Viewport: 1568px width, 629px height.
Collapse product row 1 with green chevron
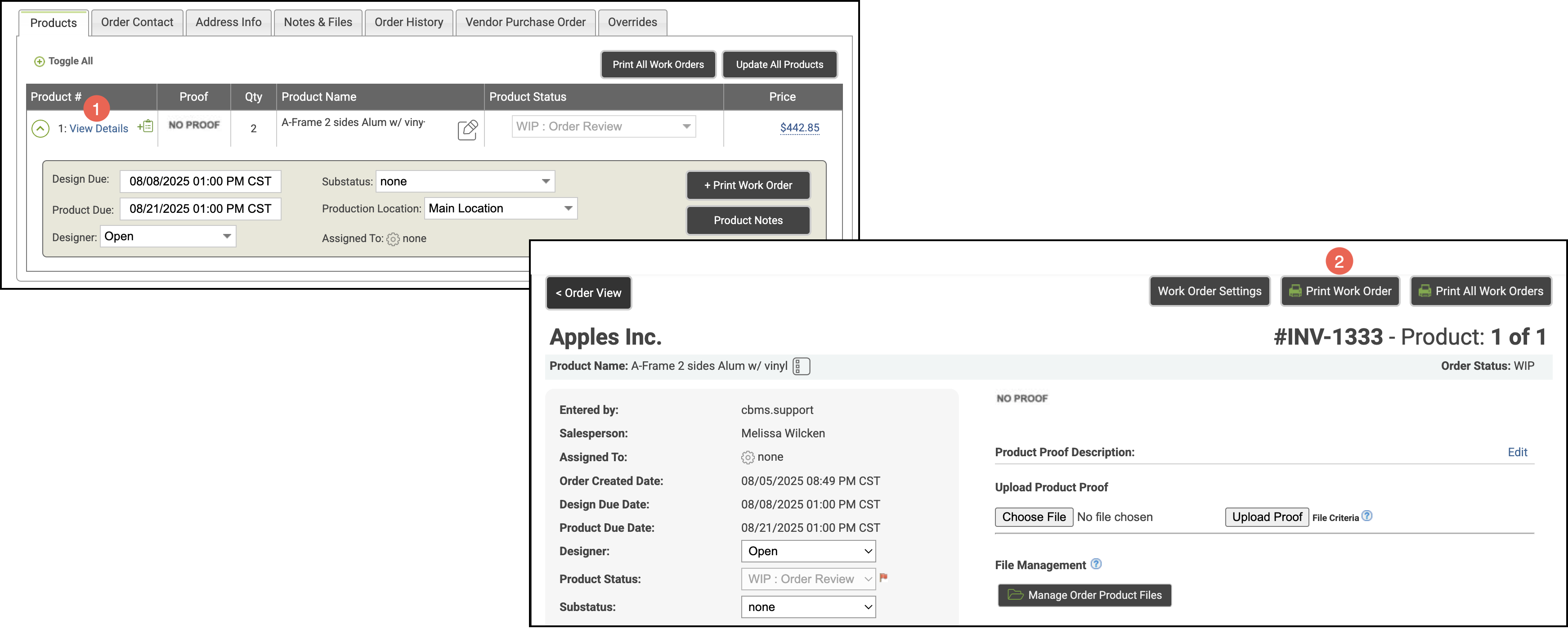[x=40, y=129]
